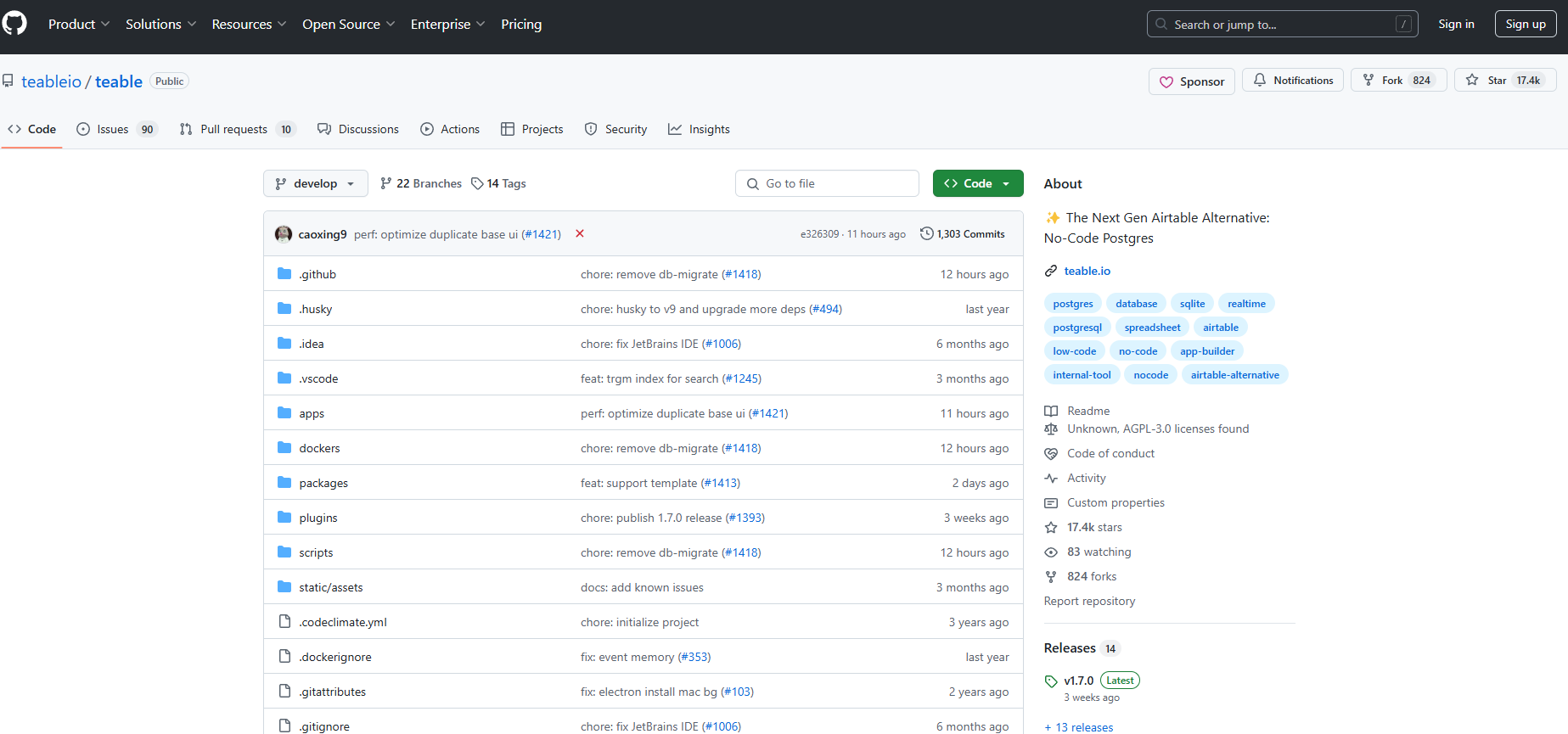The width and height of the screenshot is (1568, 734).
Task: Expand the Enterprise menu
Action: point(448,24)
